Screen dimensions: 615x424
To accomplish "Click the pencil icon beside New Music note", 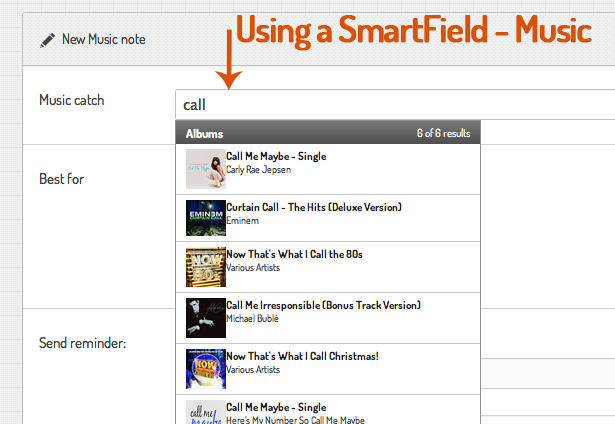I will click(47, 40).
